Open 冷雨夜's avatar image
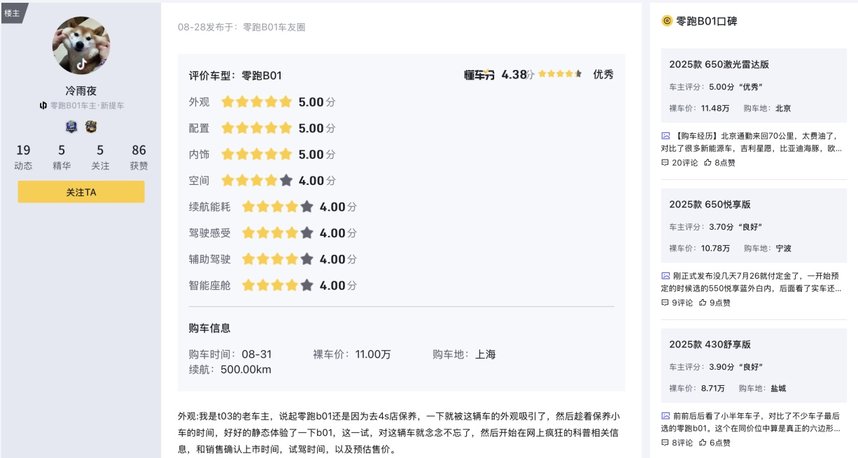 click(x=81, y=45)
